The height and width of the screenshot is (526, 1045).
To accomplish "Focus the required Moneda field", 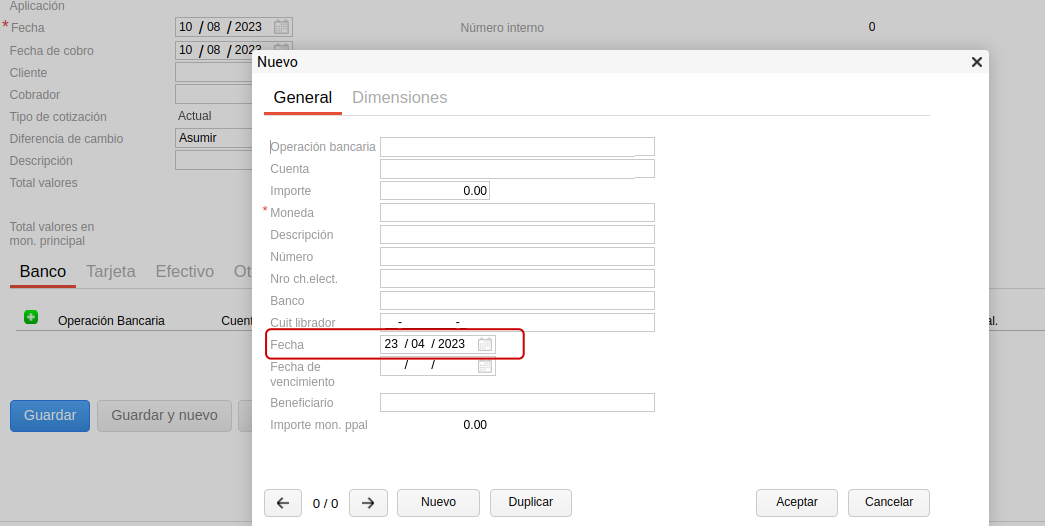I will coord(517,213).
